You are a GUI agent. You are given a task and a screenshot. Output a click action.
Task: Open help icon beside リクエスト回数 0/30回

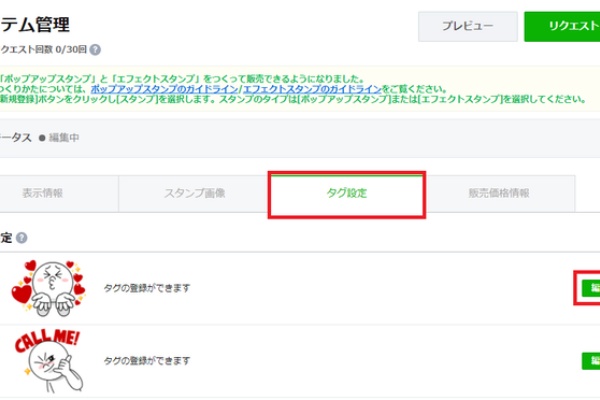point(95,50)
